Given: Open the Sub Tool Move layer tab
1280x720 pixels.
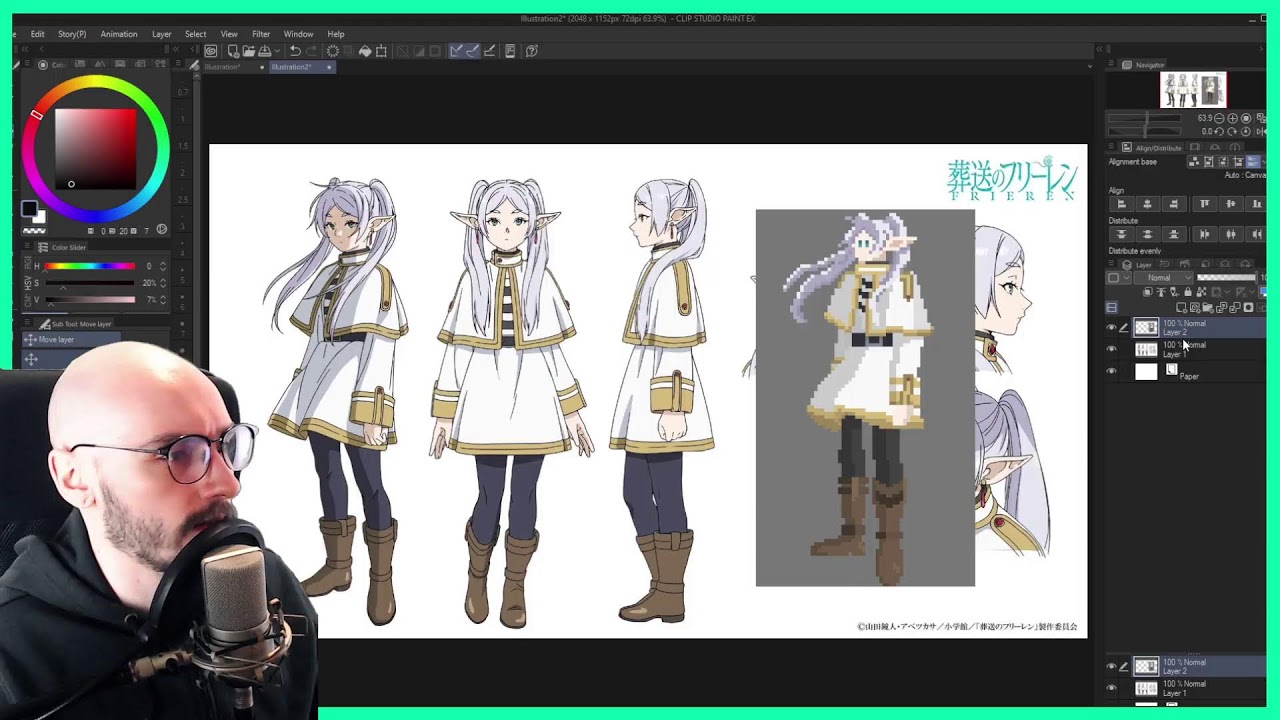Looking at the screenshot, I should click(x=76, y=324).
